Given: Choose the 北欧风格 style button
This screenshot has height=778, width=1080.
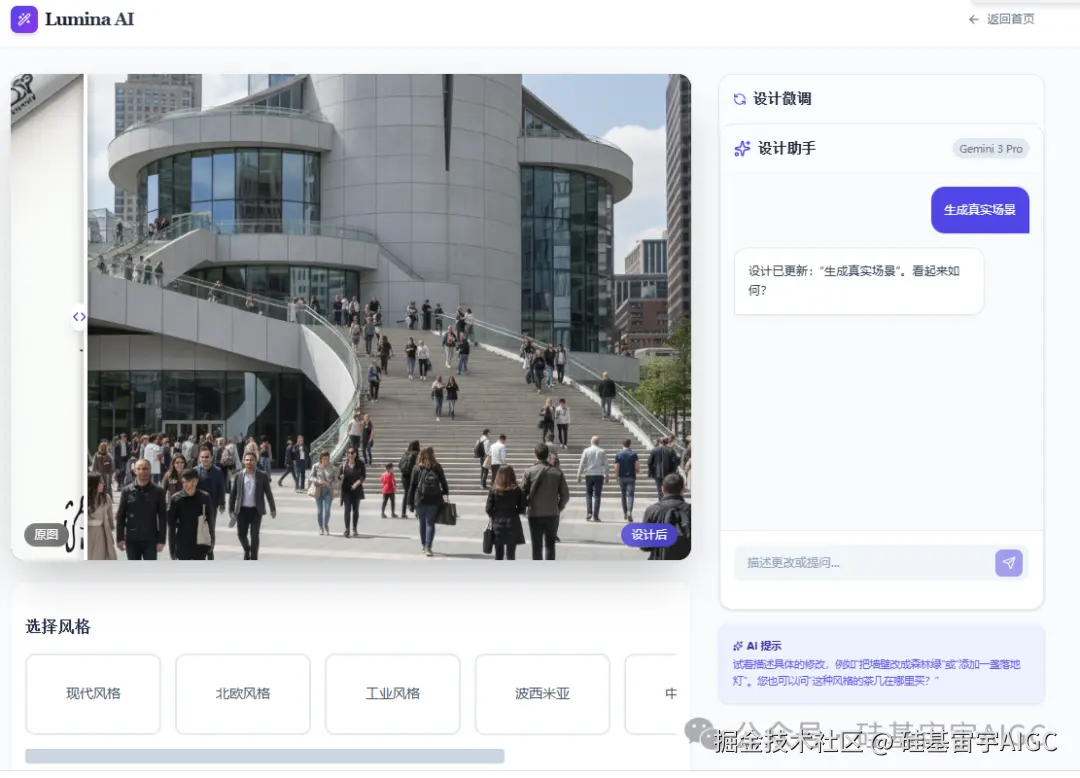Looking at the screenshot, I should tap(242, 694).
